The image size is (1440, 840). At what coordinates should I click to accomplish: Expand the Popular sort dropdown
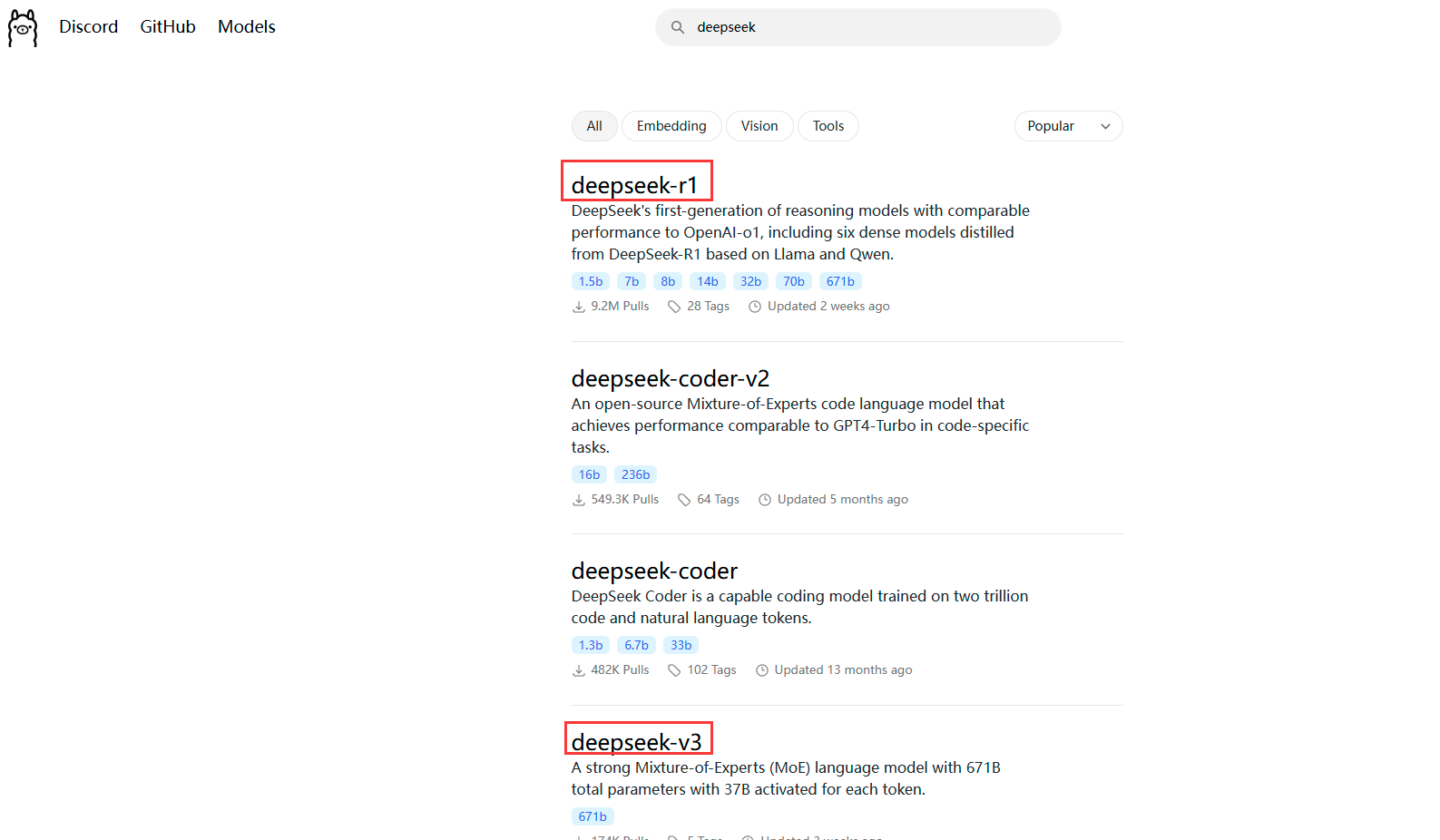pyautogui.click(x=1068, y=126)
